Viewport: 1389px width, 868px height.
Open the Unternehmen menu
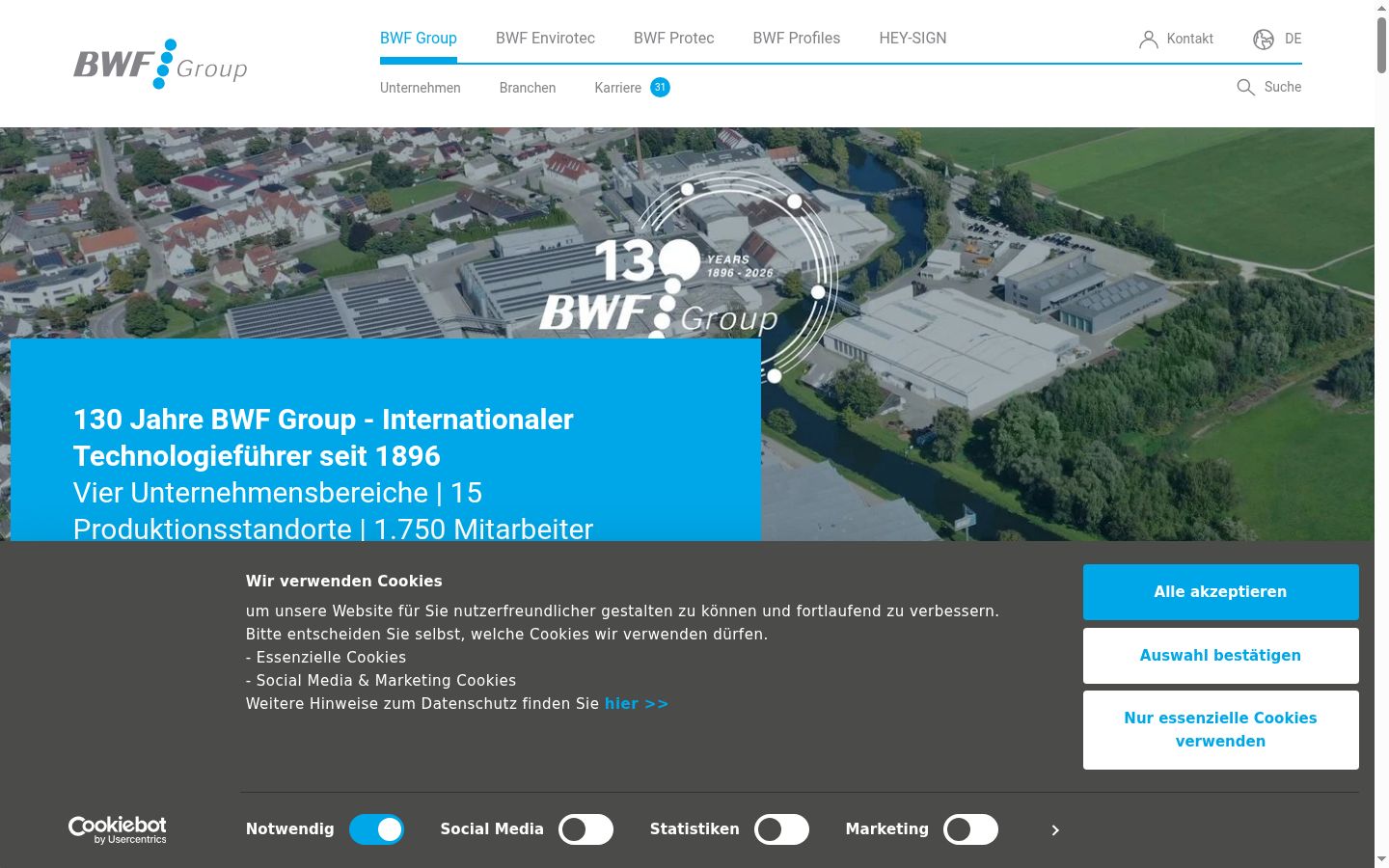(421, 88)
